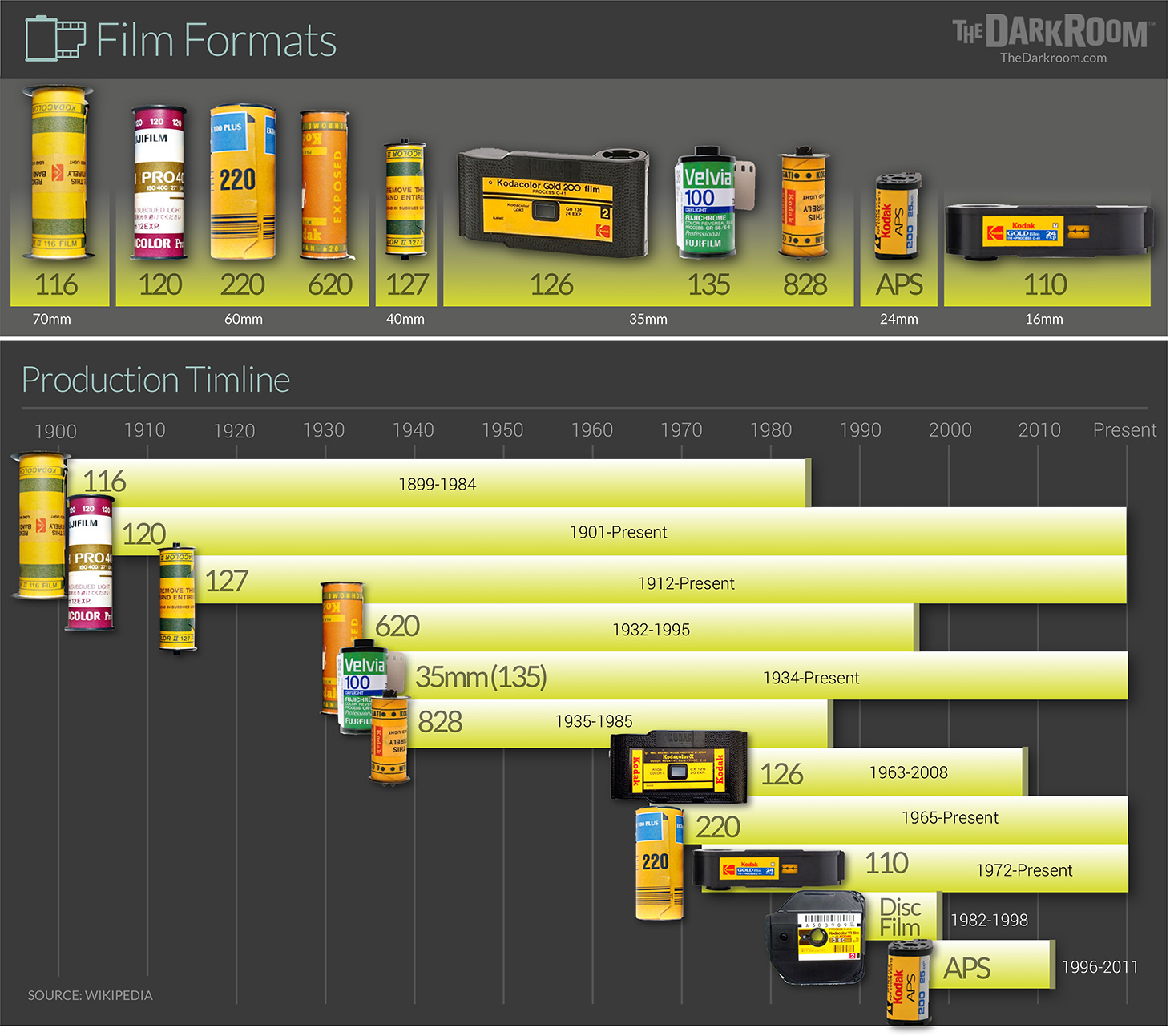Click the 1932-1995 date range
The width and height of the screenshot is (1170, 1036).
(652, 630)
